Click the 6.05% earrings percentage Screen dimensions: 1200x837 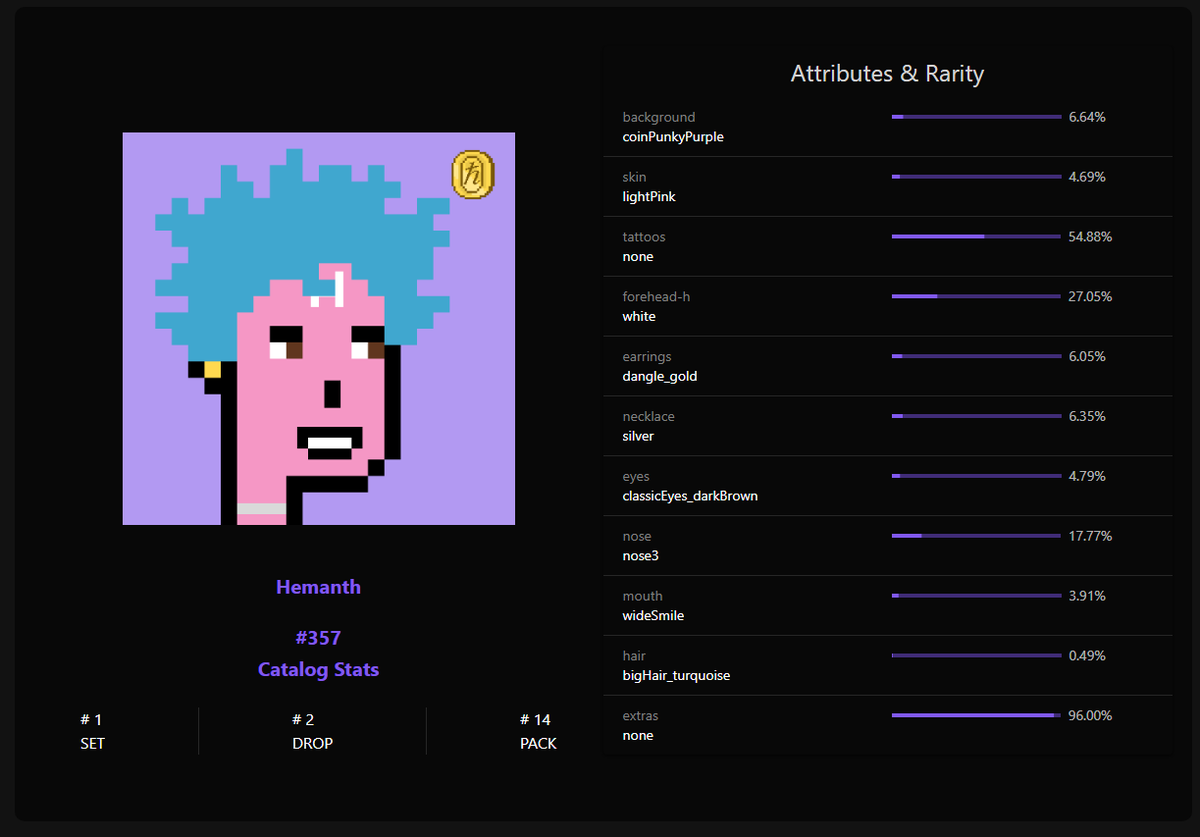pyautogui.click(x=1087, y=357)
